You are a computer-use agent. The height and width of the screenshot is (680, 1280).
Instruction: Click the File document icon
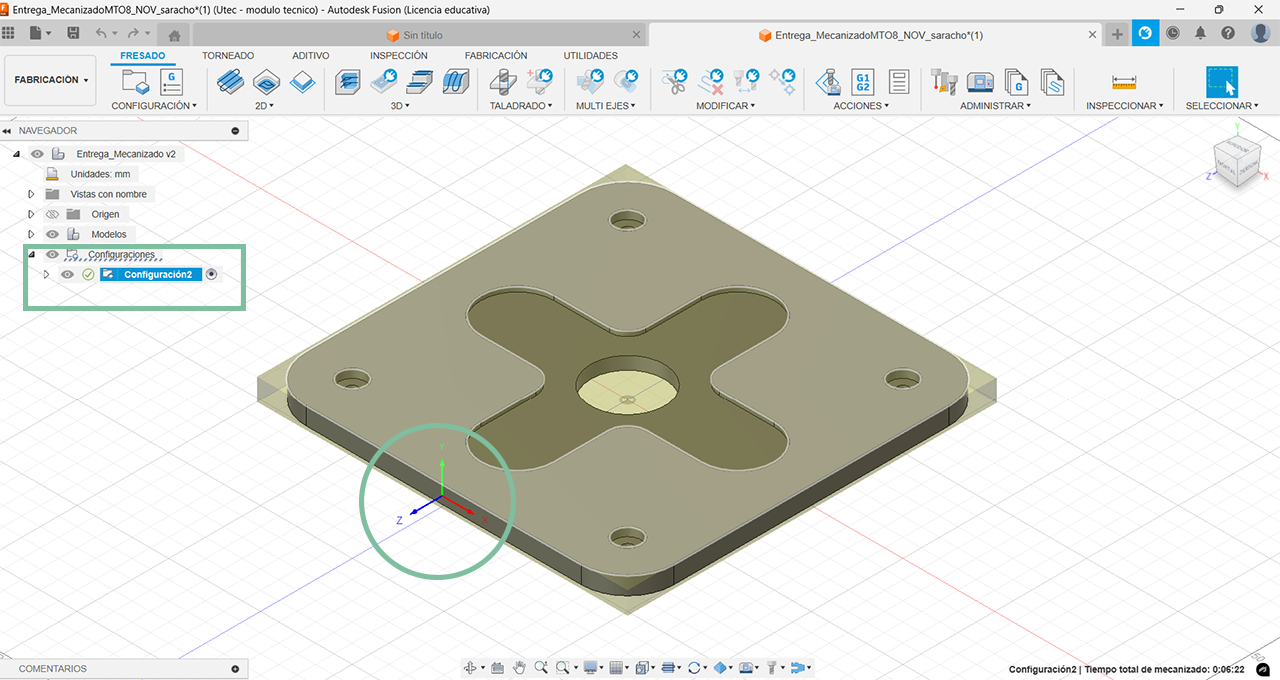point(36,33)
